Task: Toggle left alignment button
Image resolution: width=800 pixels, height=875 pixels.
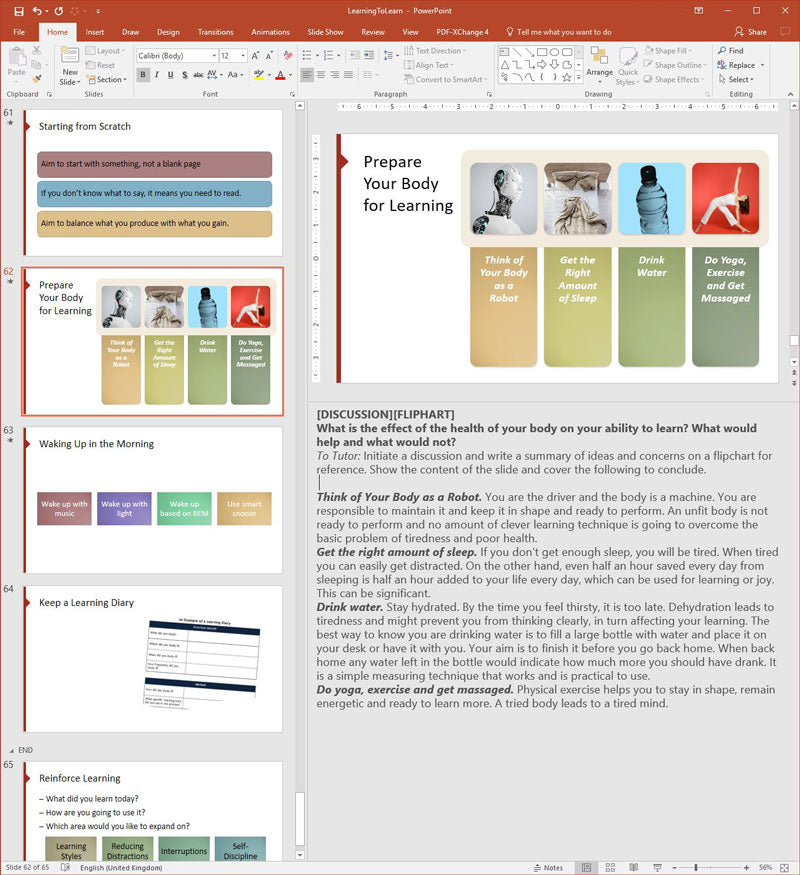Action: (307, 74)
